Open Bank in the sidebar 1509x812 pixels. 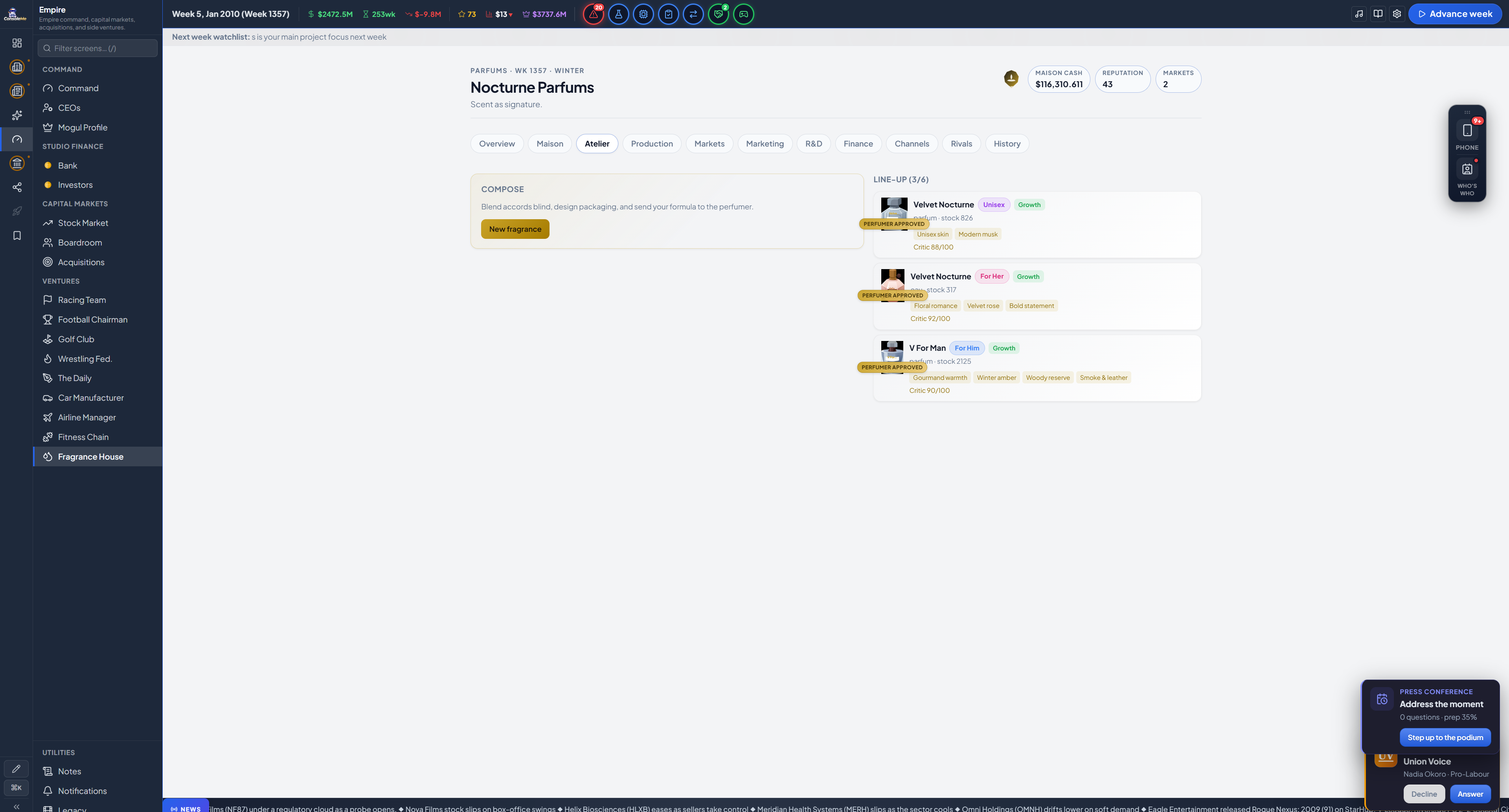point(97,166)
